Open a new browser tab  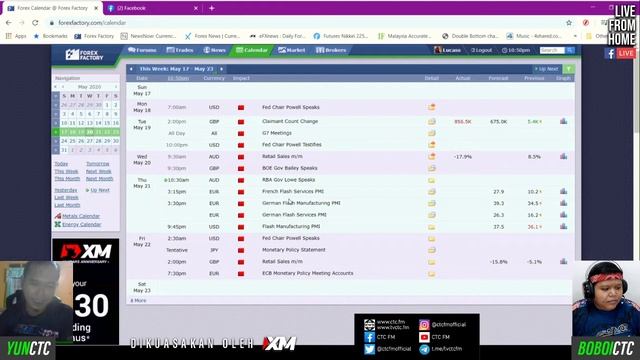point(211,8)
